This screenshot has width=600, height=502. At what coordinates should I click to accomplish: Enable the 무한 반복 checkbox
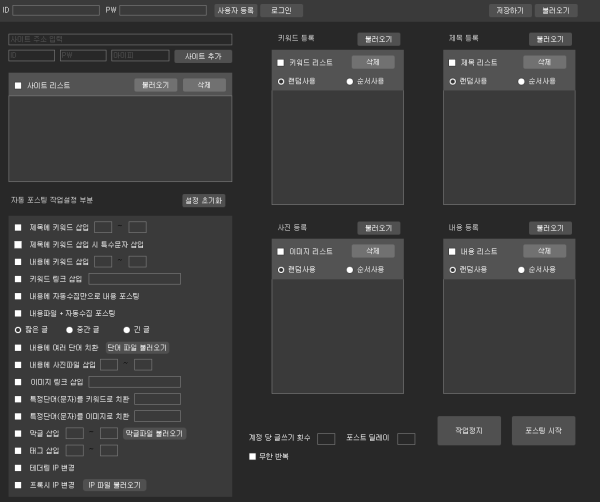tap(253, 456)
